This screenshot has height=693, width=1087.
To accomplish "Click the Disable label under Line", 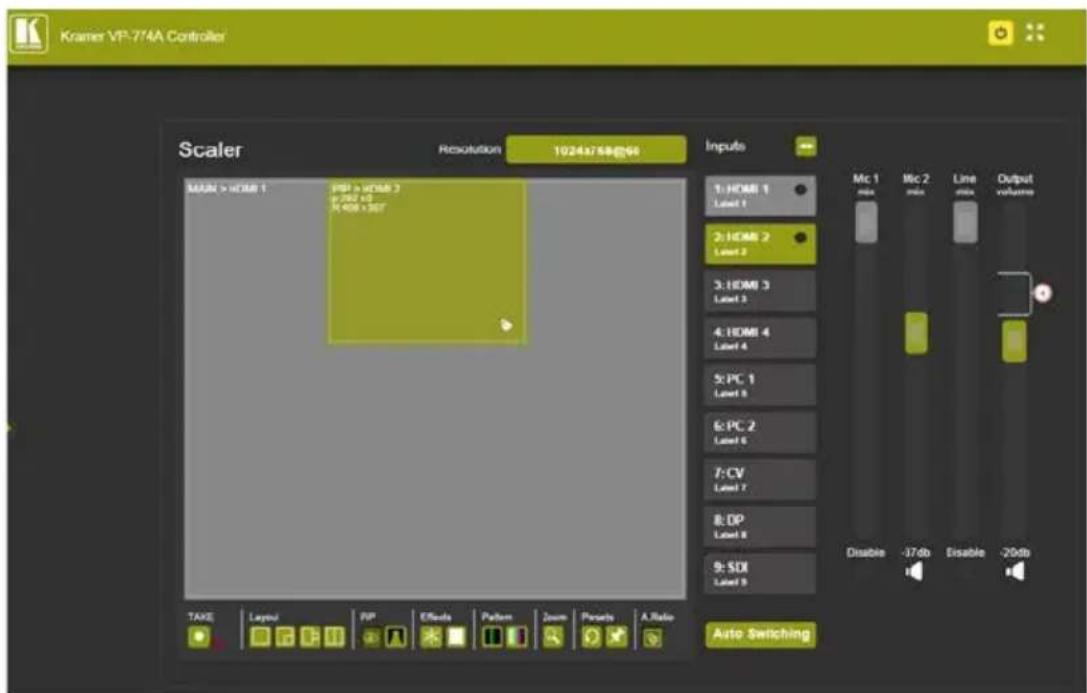I will point(966,552).
